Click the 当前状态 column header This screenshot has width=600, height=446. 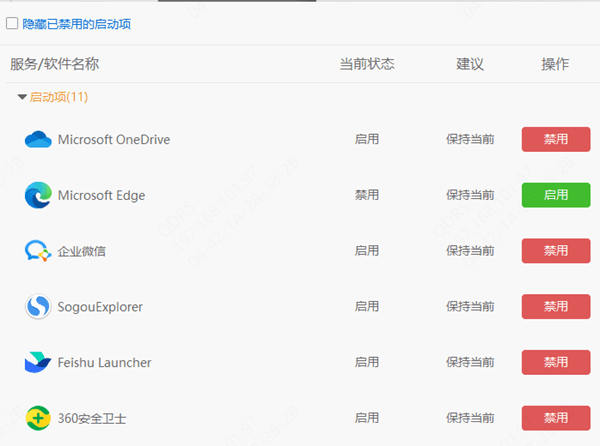pos(367,64)
